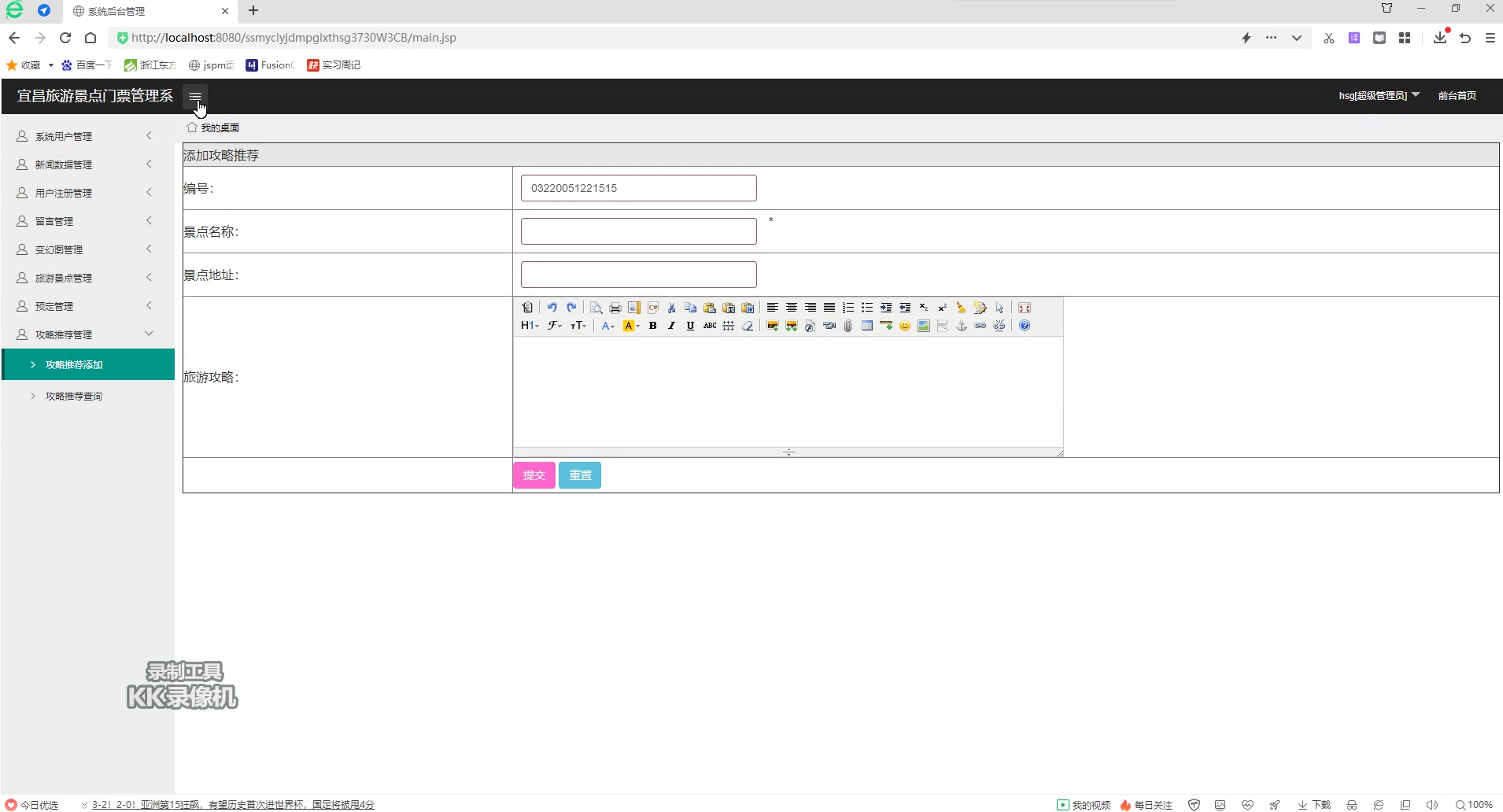Image resolution: width=1503 pixels, height=812 pixels.
Task: Open HTML source view in the editor
Action: point(527,308)
